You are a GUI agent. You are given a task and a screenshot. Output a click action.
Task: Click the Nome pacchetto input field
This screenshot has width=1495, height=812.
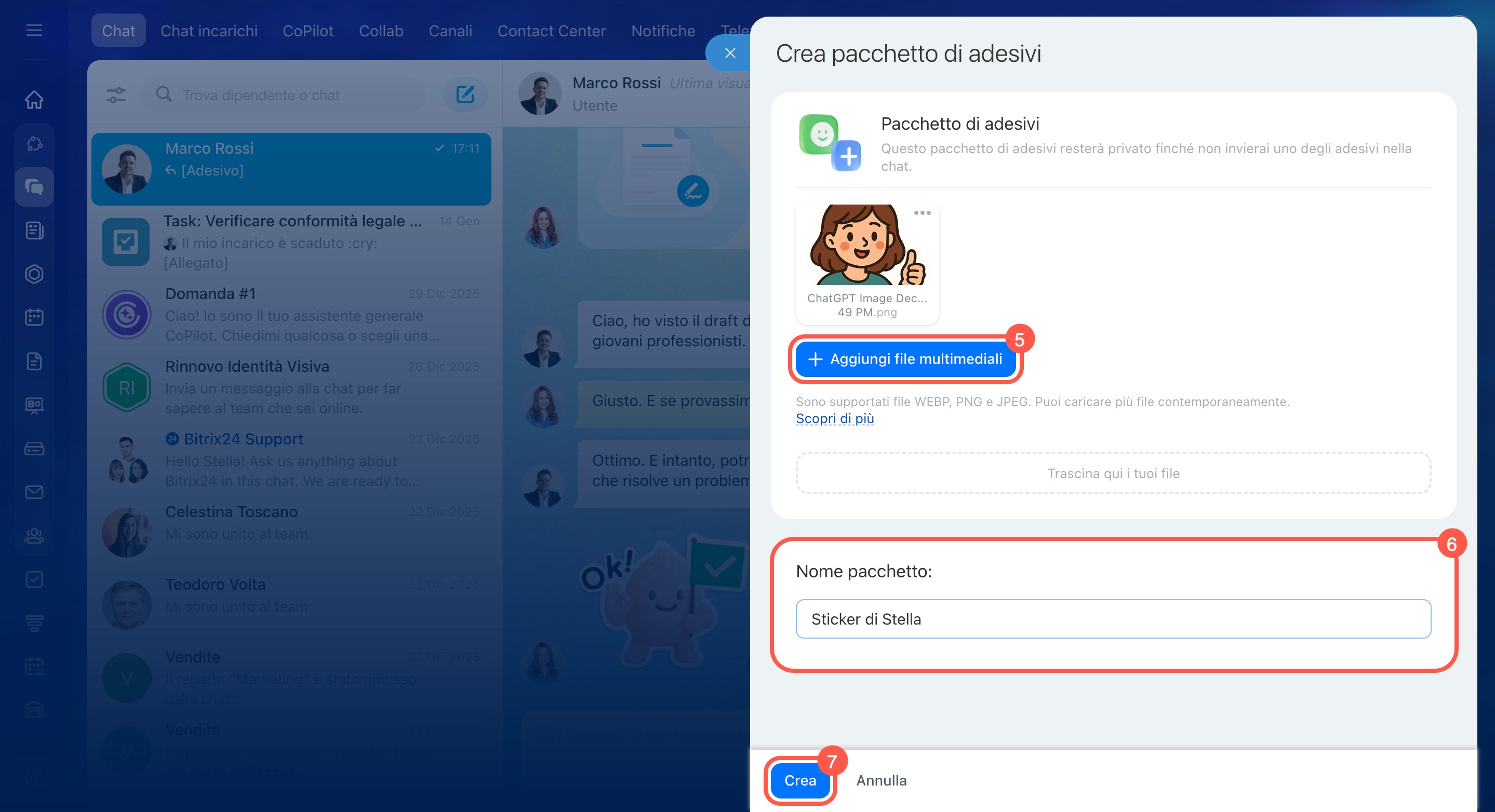pyautogui.click(x=1113, y=619)
